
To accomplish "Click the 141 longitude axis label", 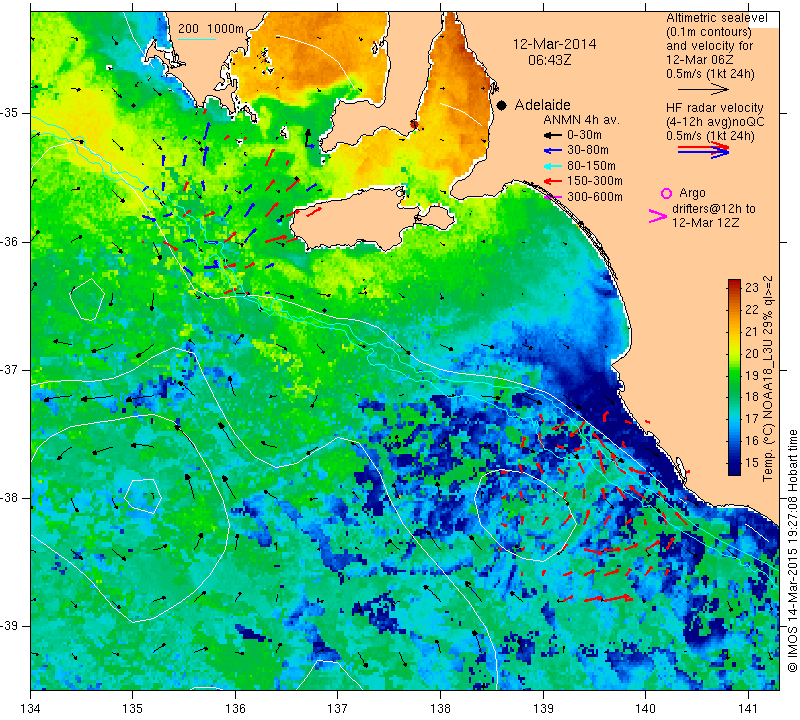I will click(x=748, y=709).
